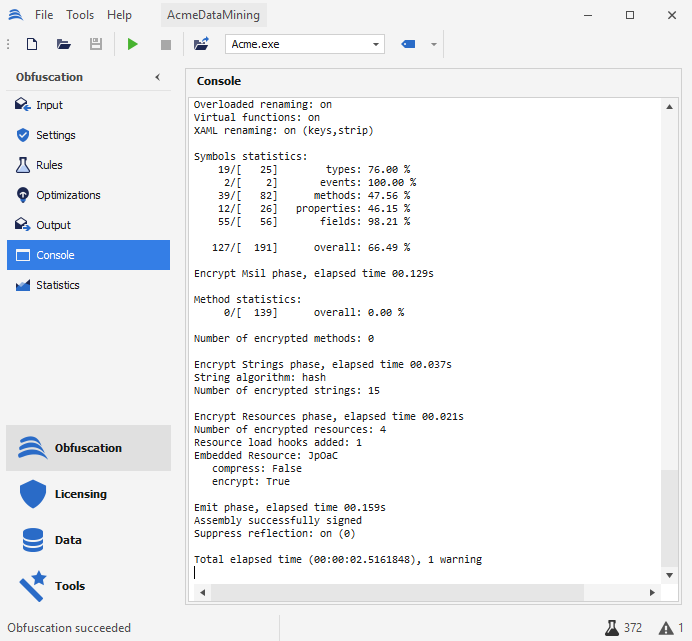Image resolution: width=692 pixels, height=641 pixels.
Task: Click the New project toolbar icon
Action: coord(32,44)
